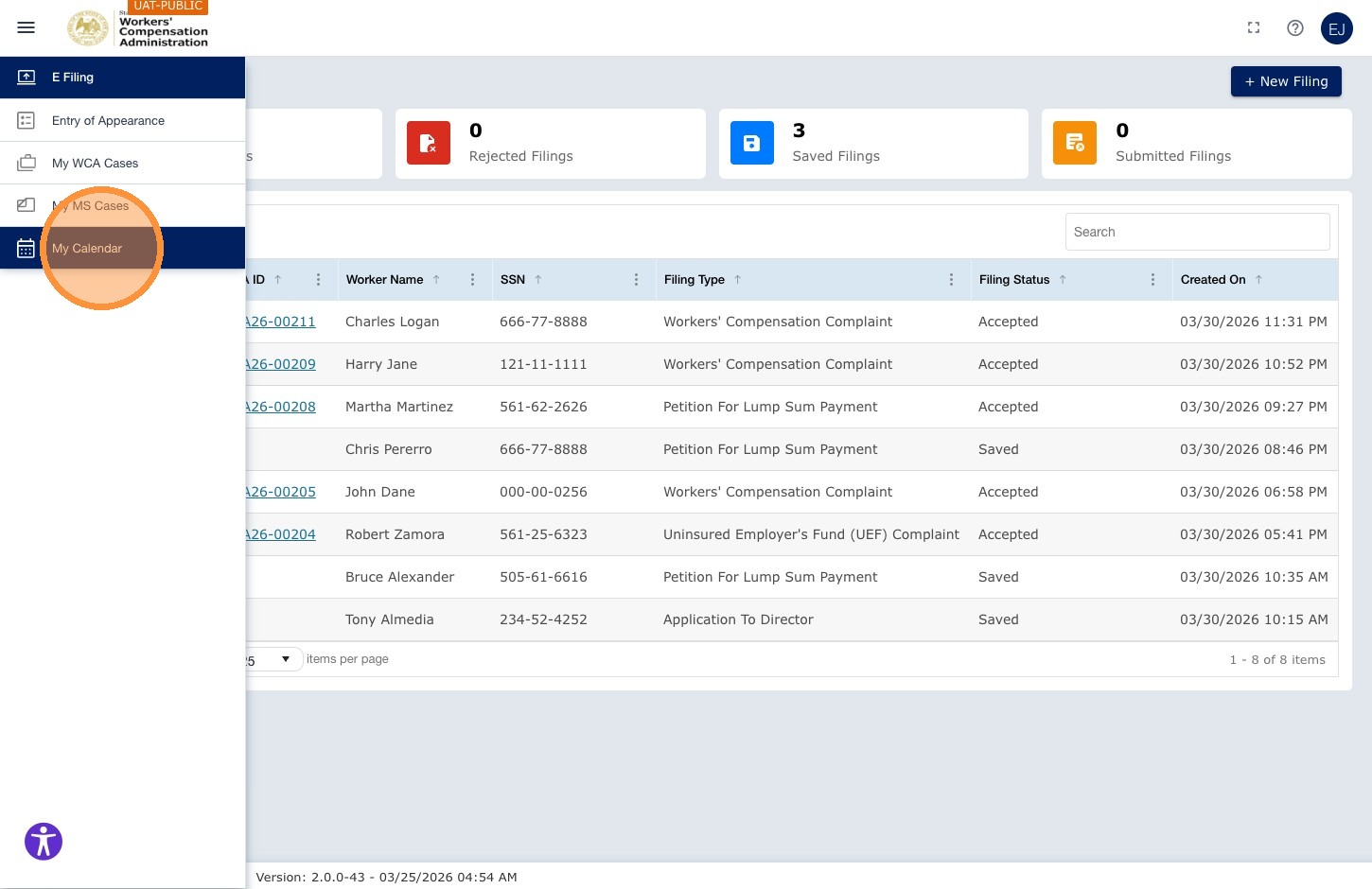Screen dimensions: 1372x889
Task: Click Saved status in Bruce Alexander row
Action: (998, 577)
